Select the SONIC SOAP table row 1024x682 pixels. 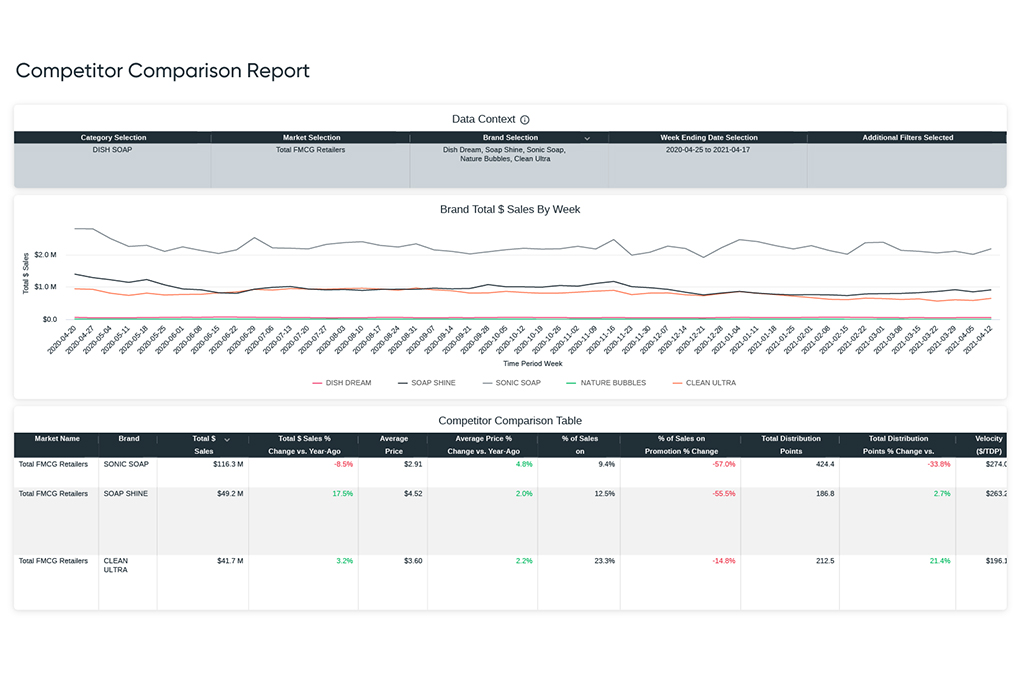pyautogui.click(x=510, y=472)
